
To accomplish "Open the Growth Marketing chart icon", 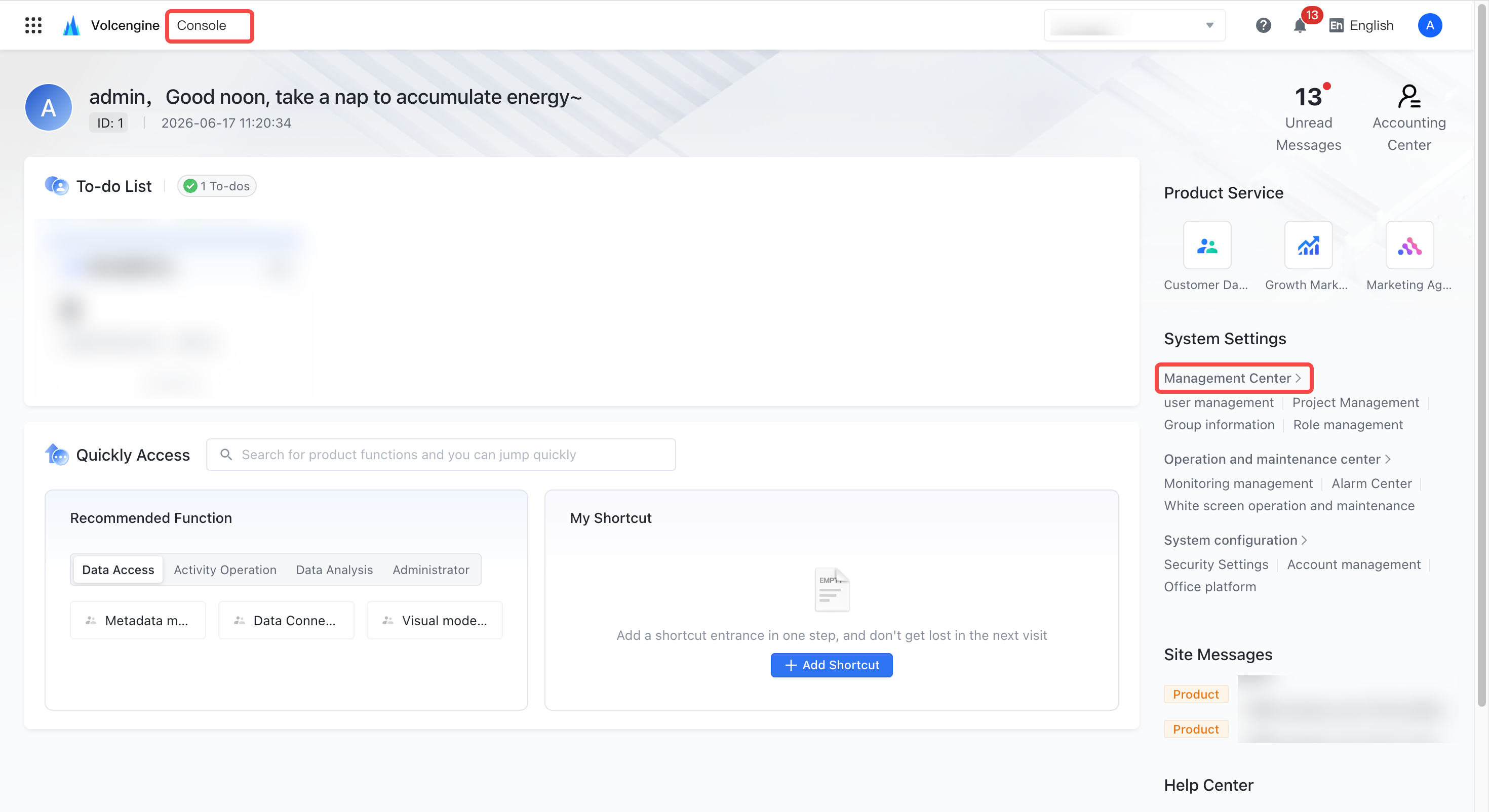I will [1308, 245].
